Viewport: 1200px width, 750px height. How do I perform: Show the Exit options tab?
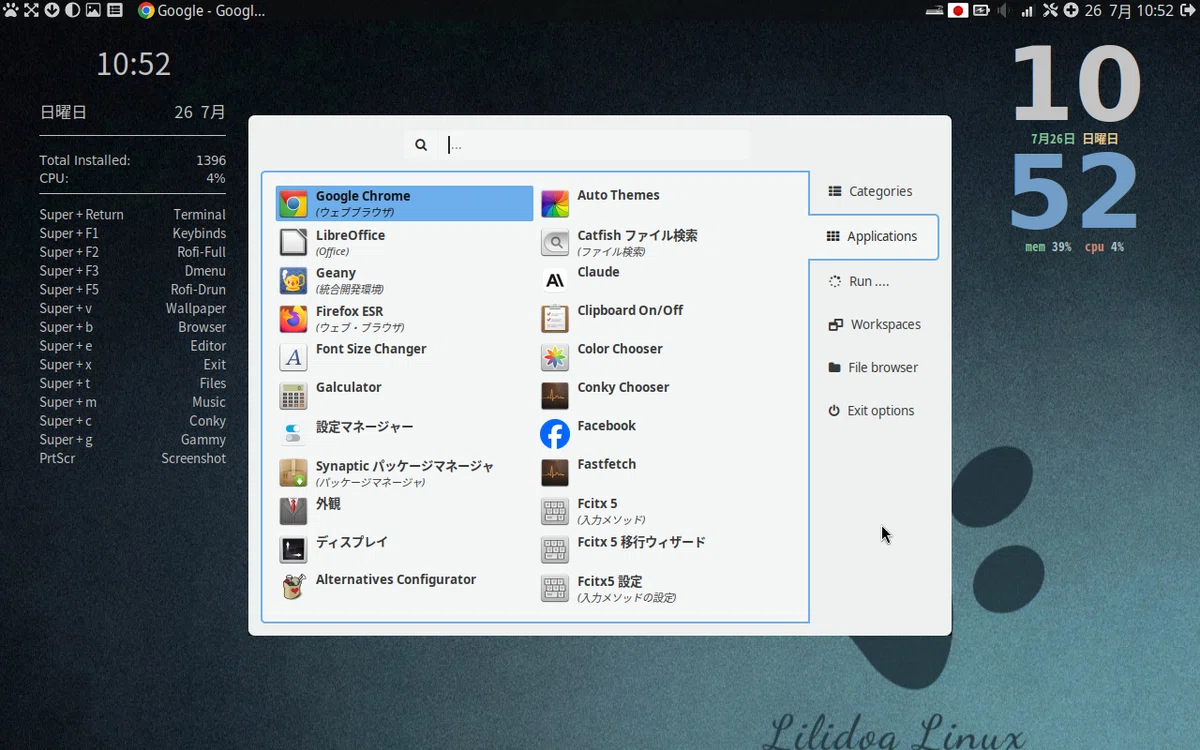870,411
